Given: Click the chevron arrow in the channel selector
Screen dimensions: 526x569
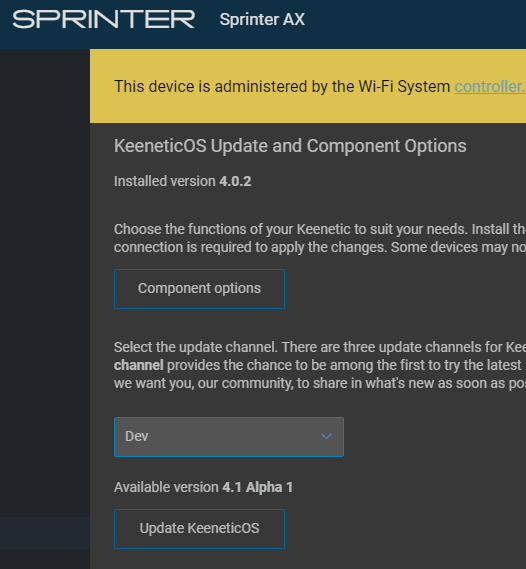Looking at the screenshot, I should [326, 437].
